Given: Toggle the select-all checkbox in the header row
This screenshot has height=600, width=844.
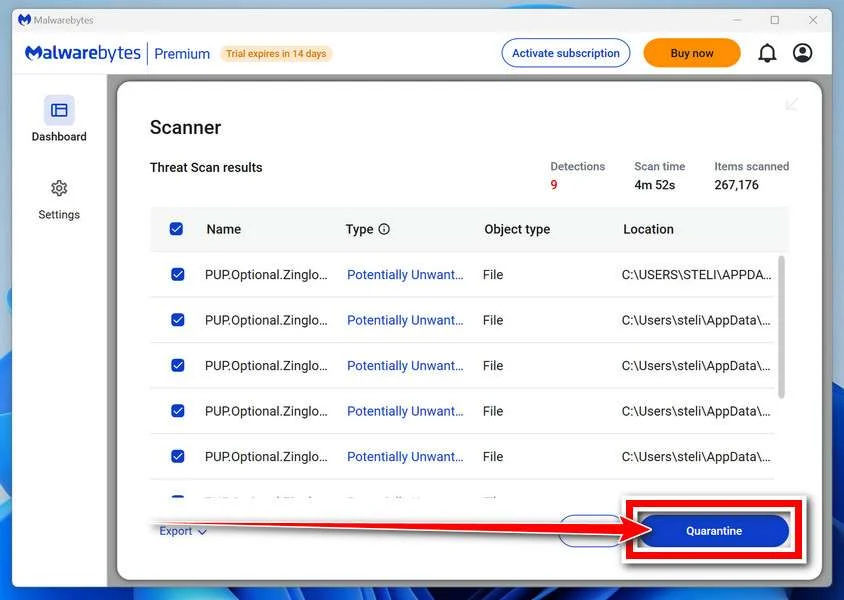Looking at the screenshot, I should 176,229.
